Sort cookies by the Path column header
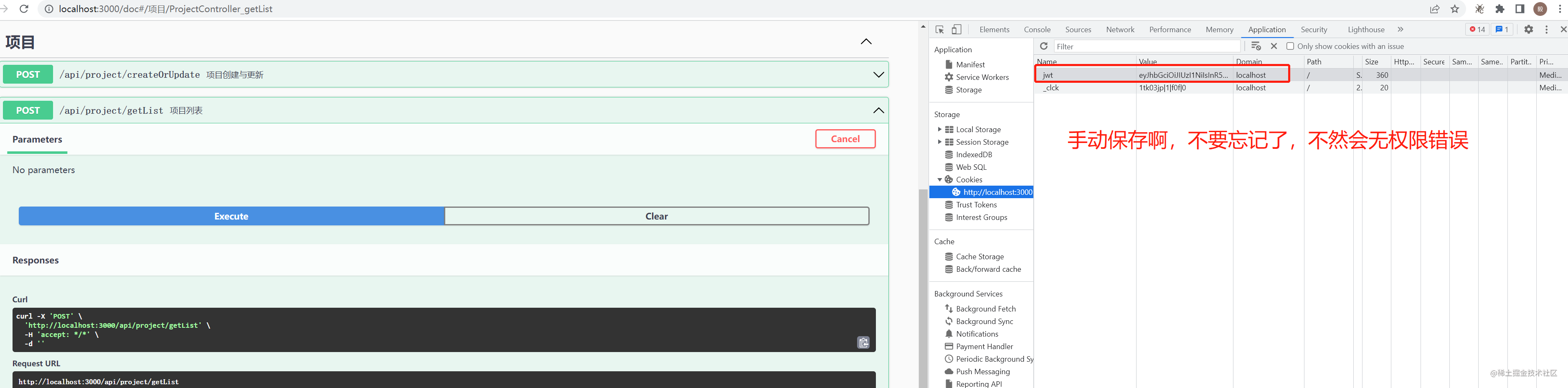 pos(1328,61)
